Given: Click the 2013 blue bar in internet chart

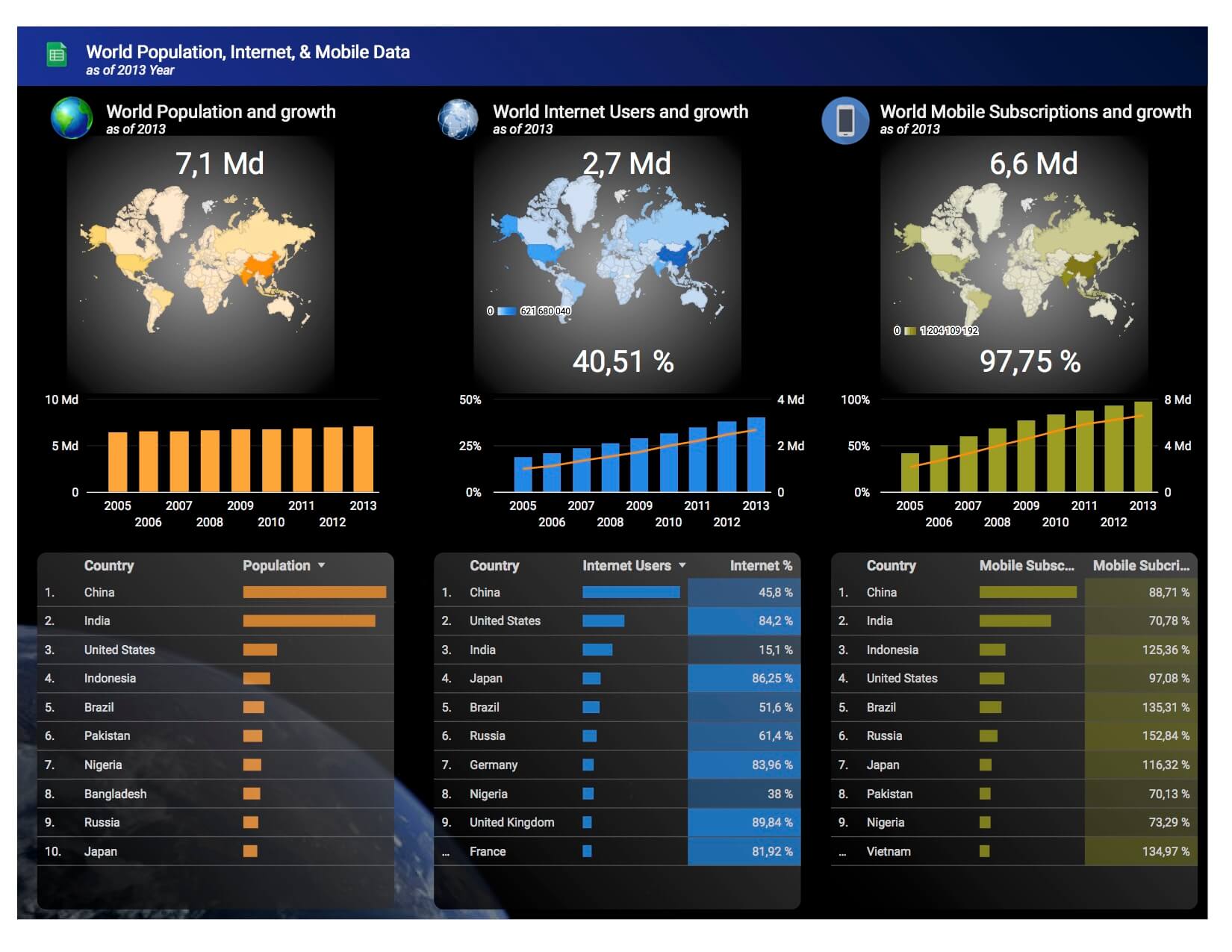Looking at the screenshot, I should (756, 455).
